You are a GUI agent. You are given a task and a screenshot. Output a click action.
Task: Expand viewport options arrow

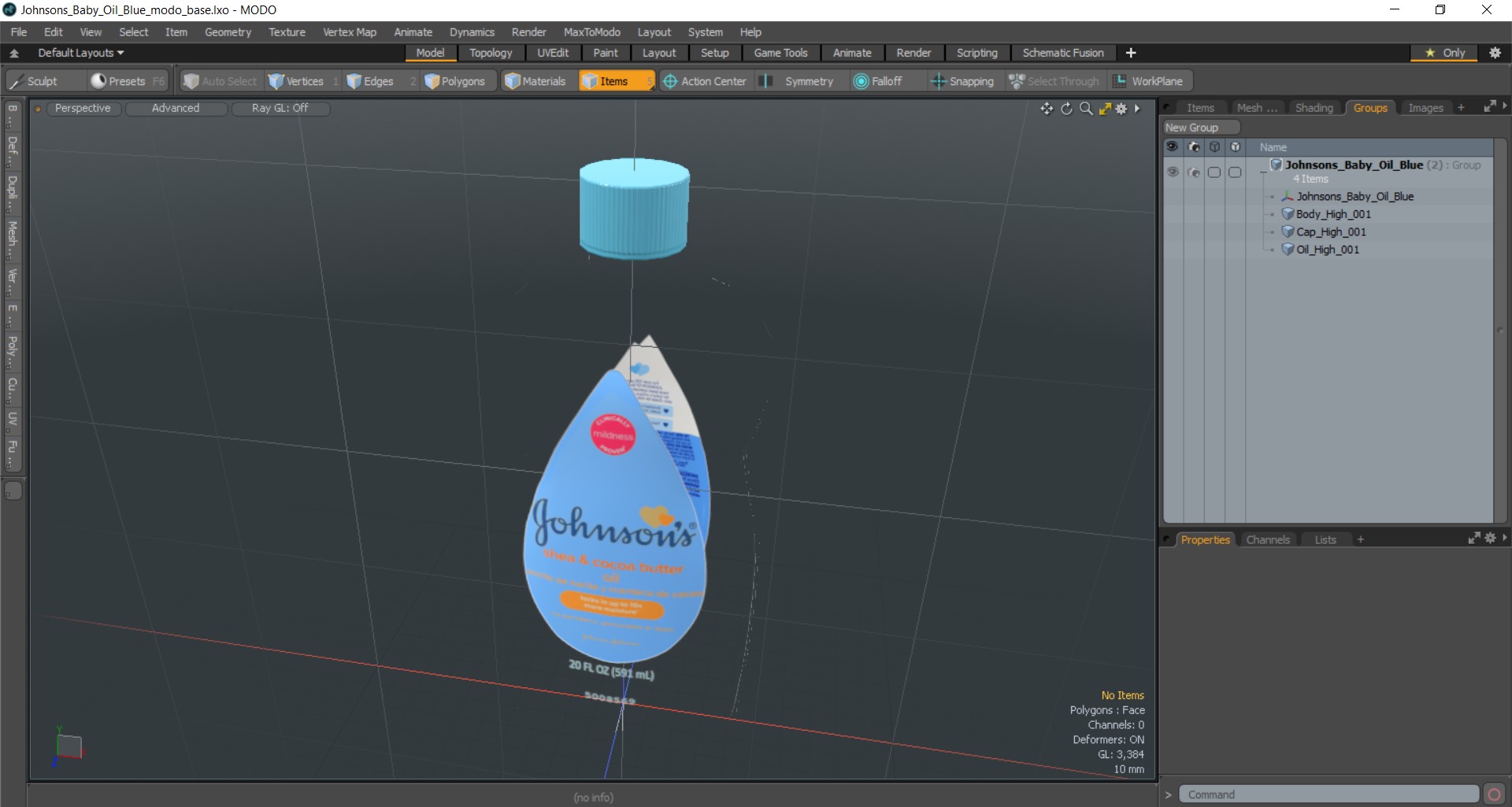point(1137,109)
